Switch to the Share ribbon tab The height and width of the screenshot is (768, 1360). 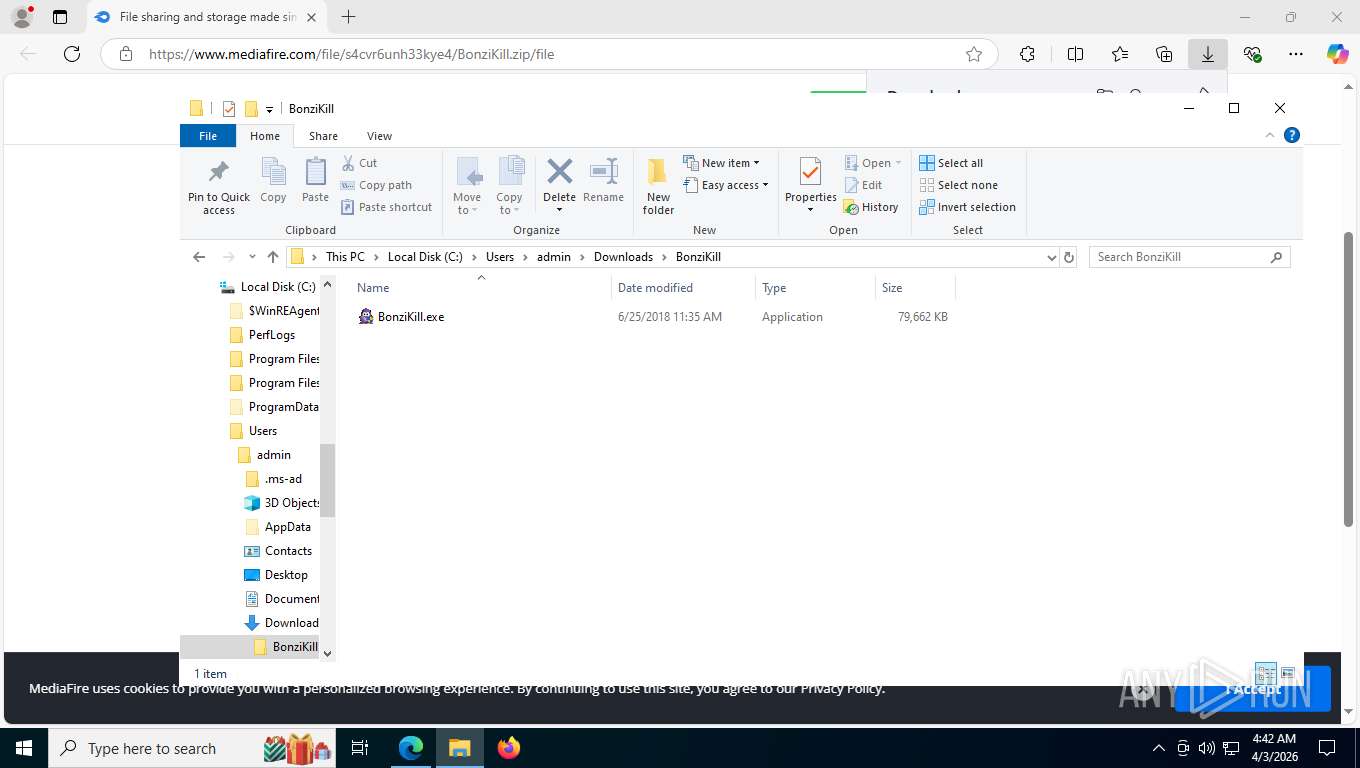pos(323,136)
